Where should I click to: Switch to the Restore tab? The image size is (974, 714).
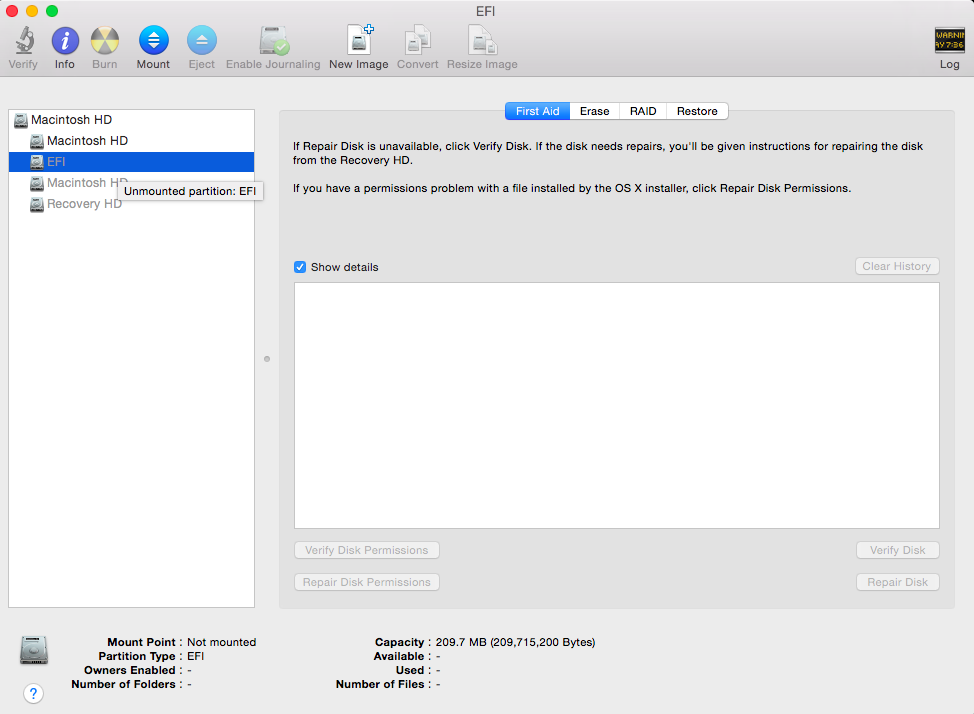[x=697, y=111]
